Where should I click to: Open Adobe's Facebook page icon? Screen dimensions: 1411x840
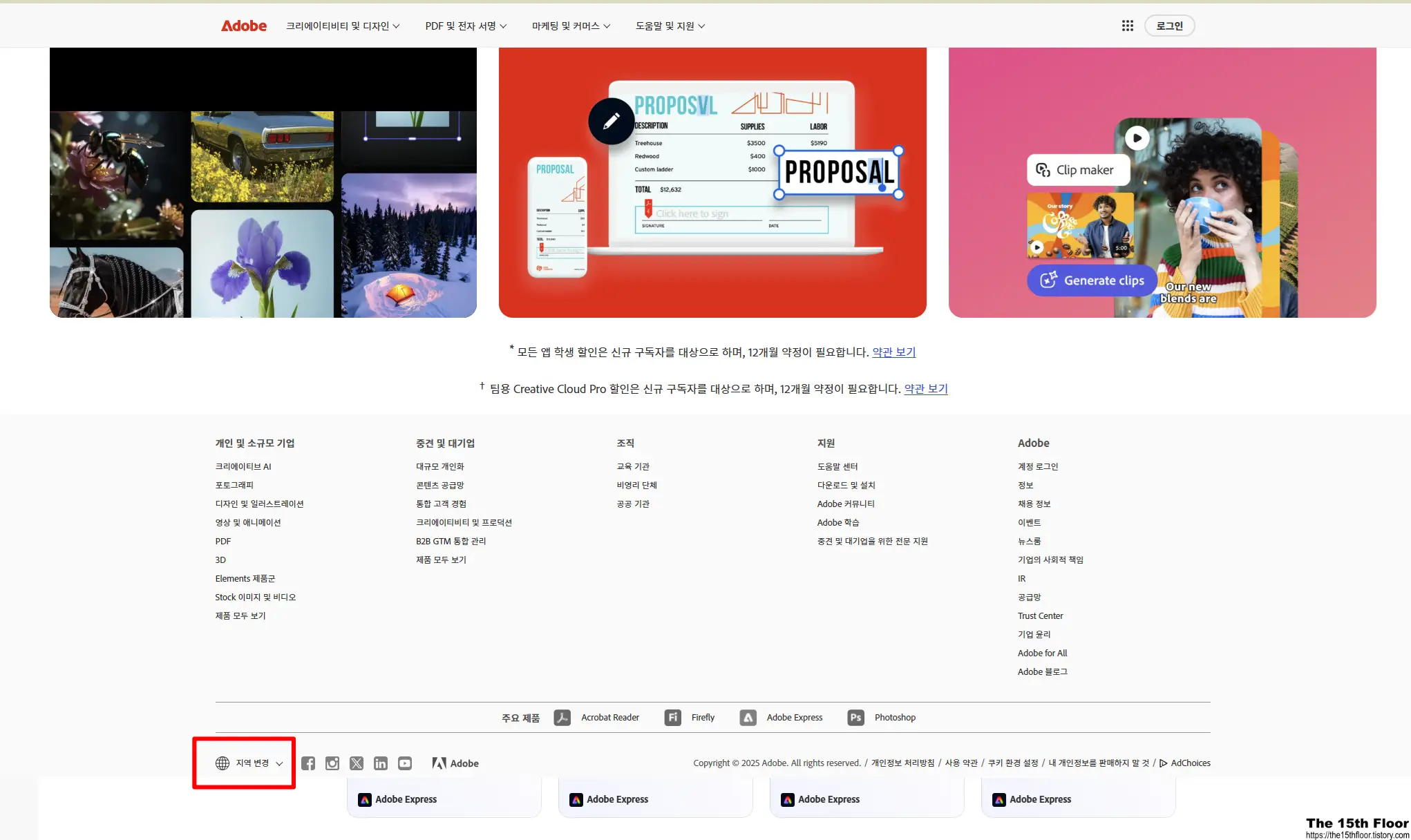[308, 763]
